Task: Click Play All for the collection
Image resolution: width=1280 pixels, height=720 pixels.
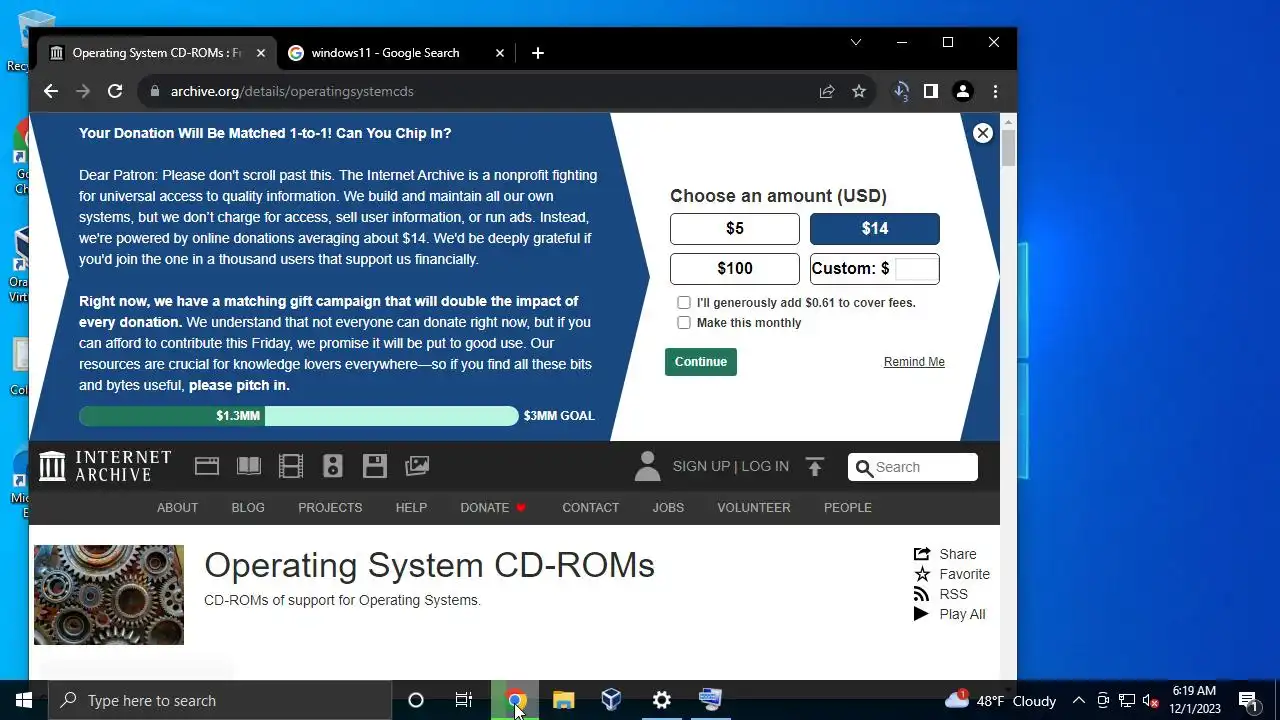Action: coord(950,614)
